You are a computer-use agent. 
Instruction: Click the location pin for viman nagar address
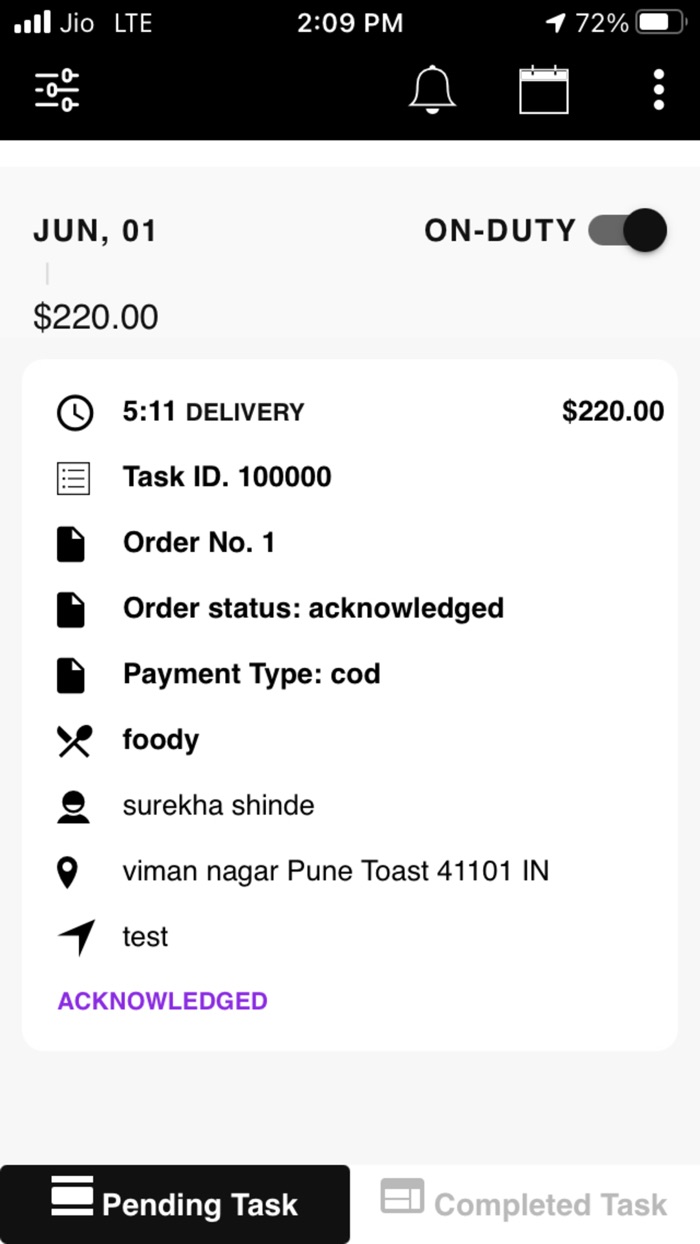coord(70,870)
